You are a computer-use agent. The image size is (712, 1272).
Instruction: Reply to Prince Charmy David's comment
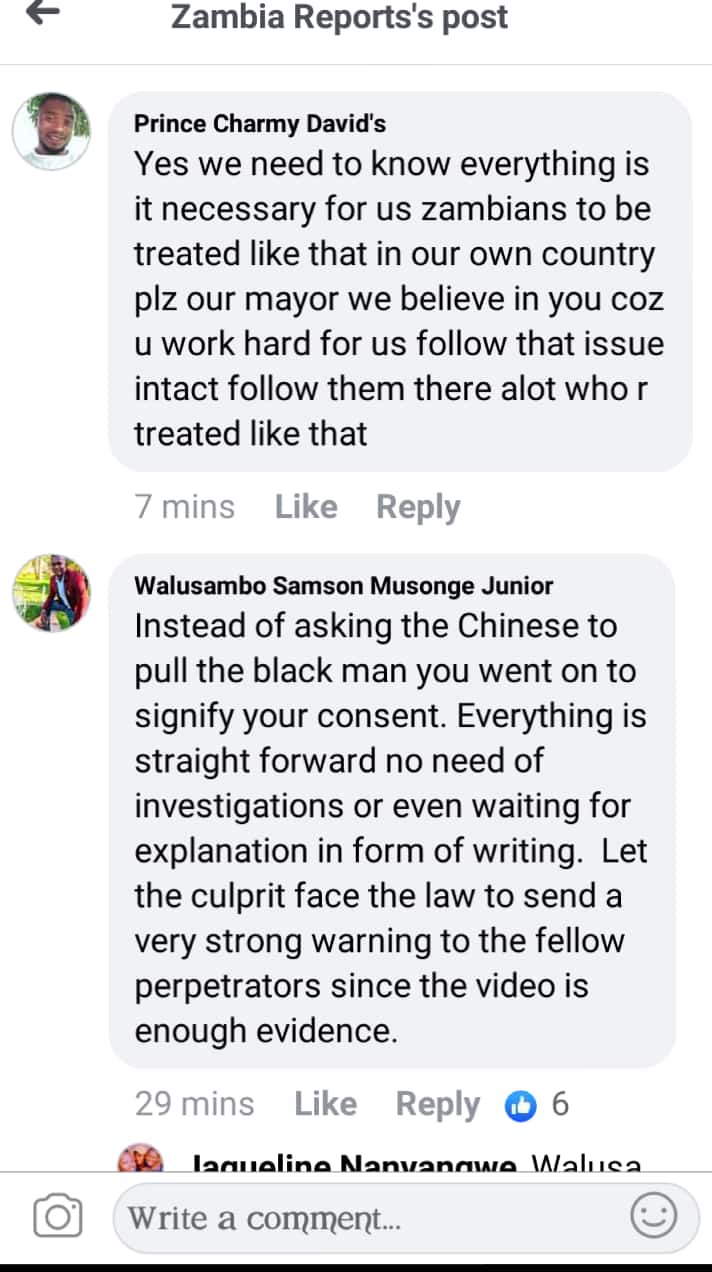pos(418,507)
